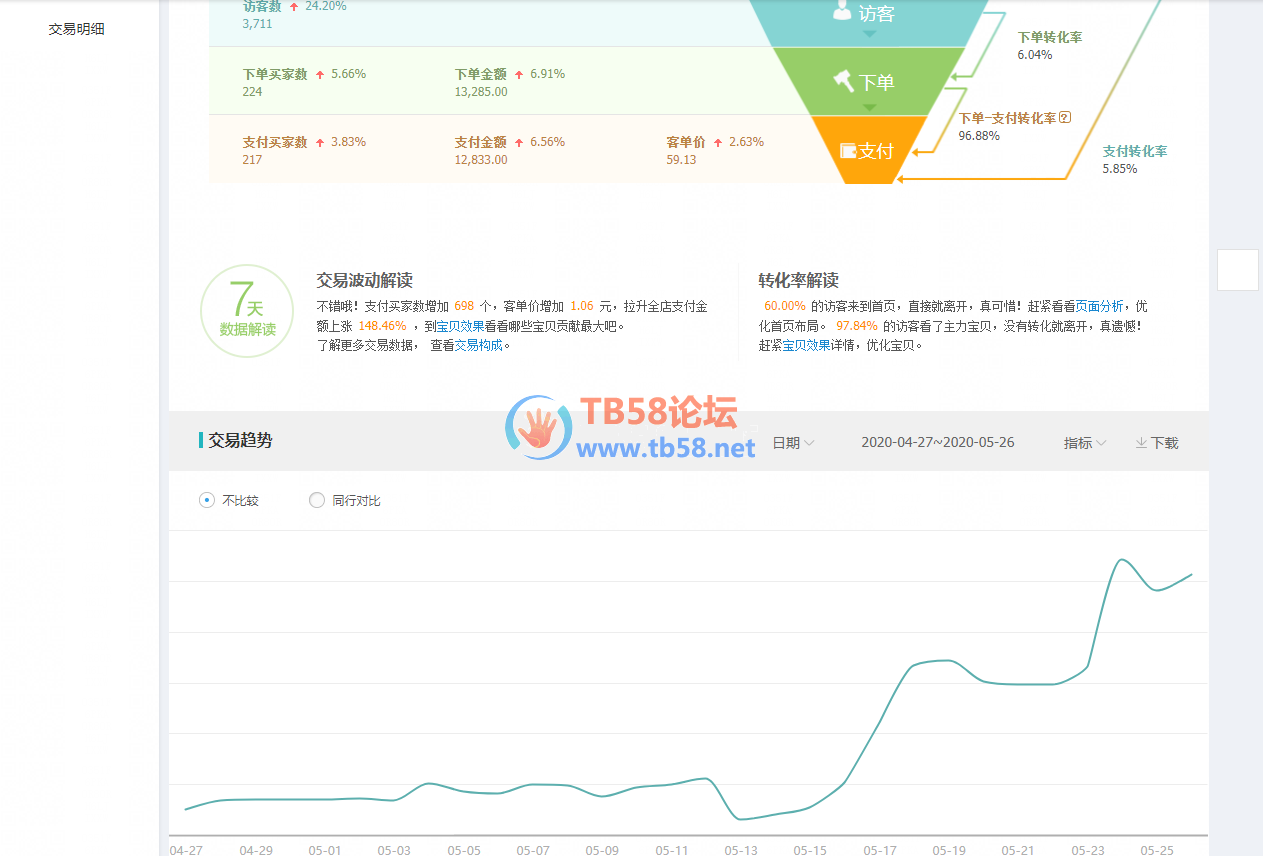Click the 交易趋势 section header
The image size is (1263, 856).
click(x=240, y=440)
